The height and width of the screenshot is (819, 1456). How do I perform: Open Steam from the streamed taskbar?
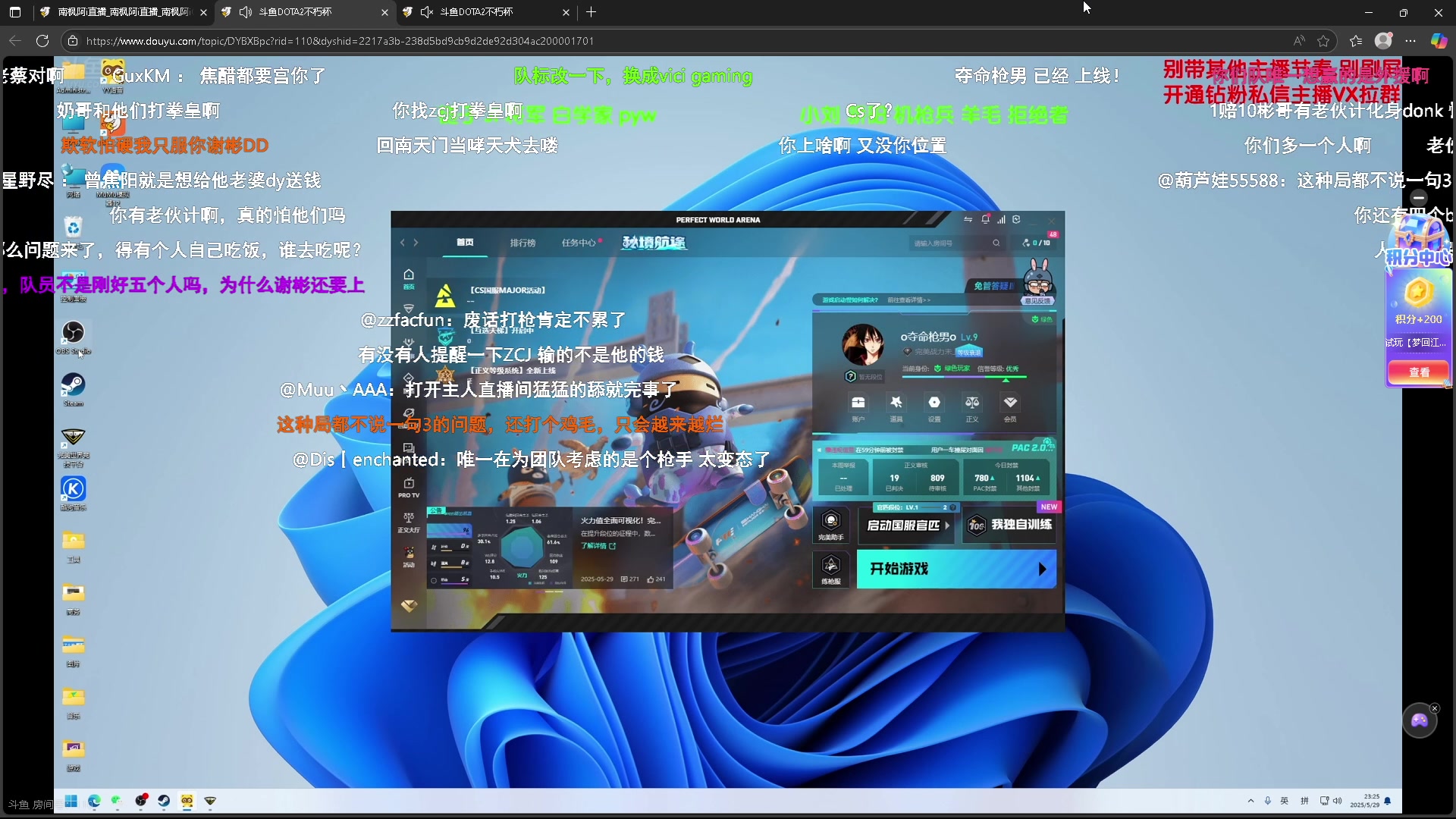pos(164,801)
